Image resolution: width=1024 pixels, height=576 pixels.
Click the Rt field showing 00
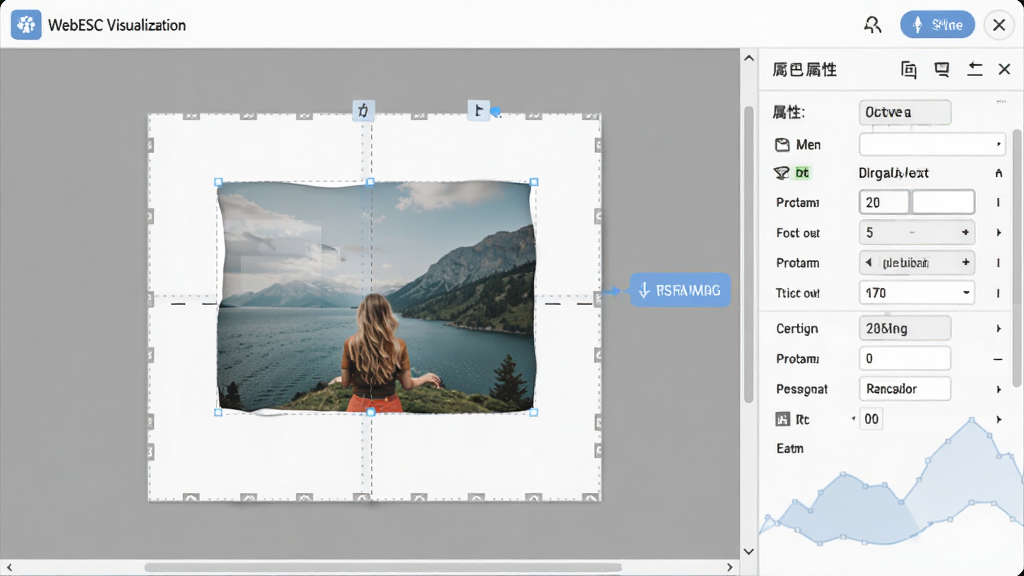tap(871, 419)
